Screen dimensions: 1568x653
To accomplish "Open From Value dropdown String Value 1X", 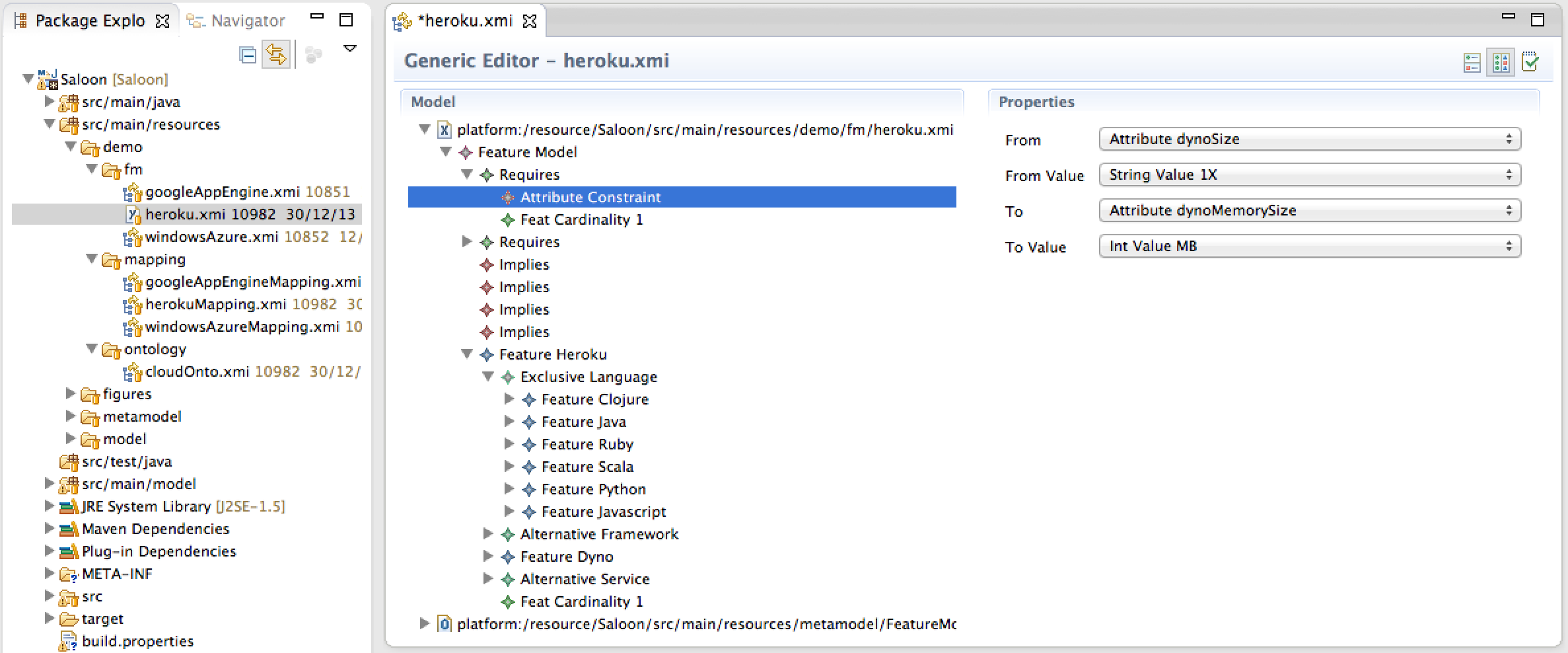I will pos(1310,174).
